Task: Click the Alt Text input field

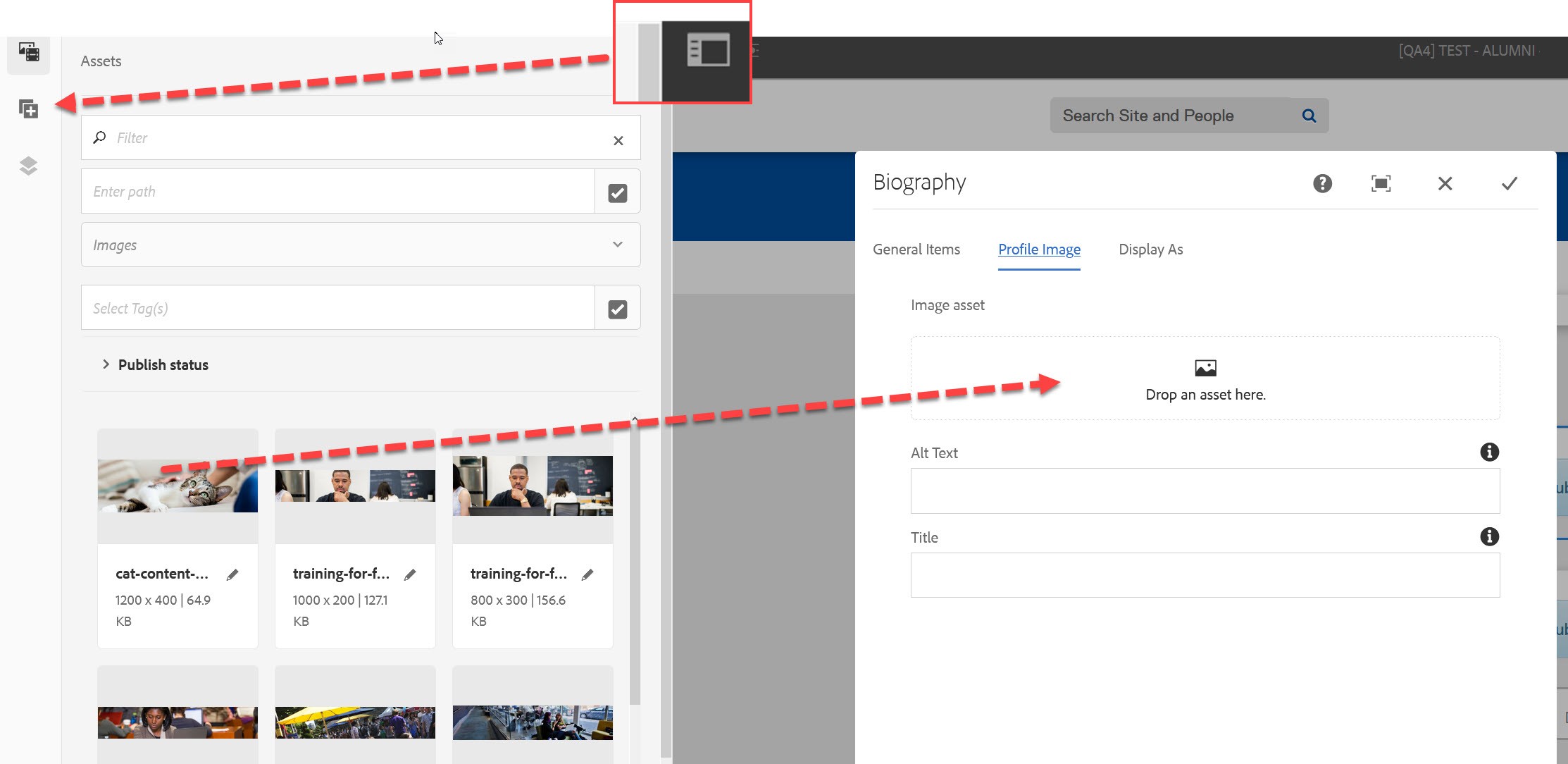Action: coord(1205,491)
